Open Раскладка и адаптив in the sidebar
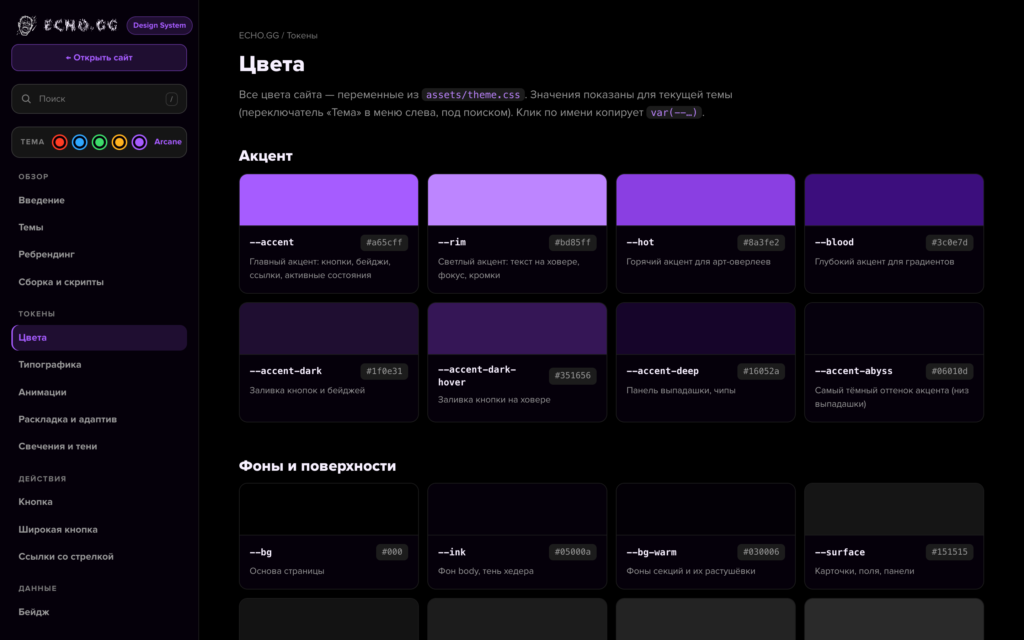 coord(67,419)
